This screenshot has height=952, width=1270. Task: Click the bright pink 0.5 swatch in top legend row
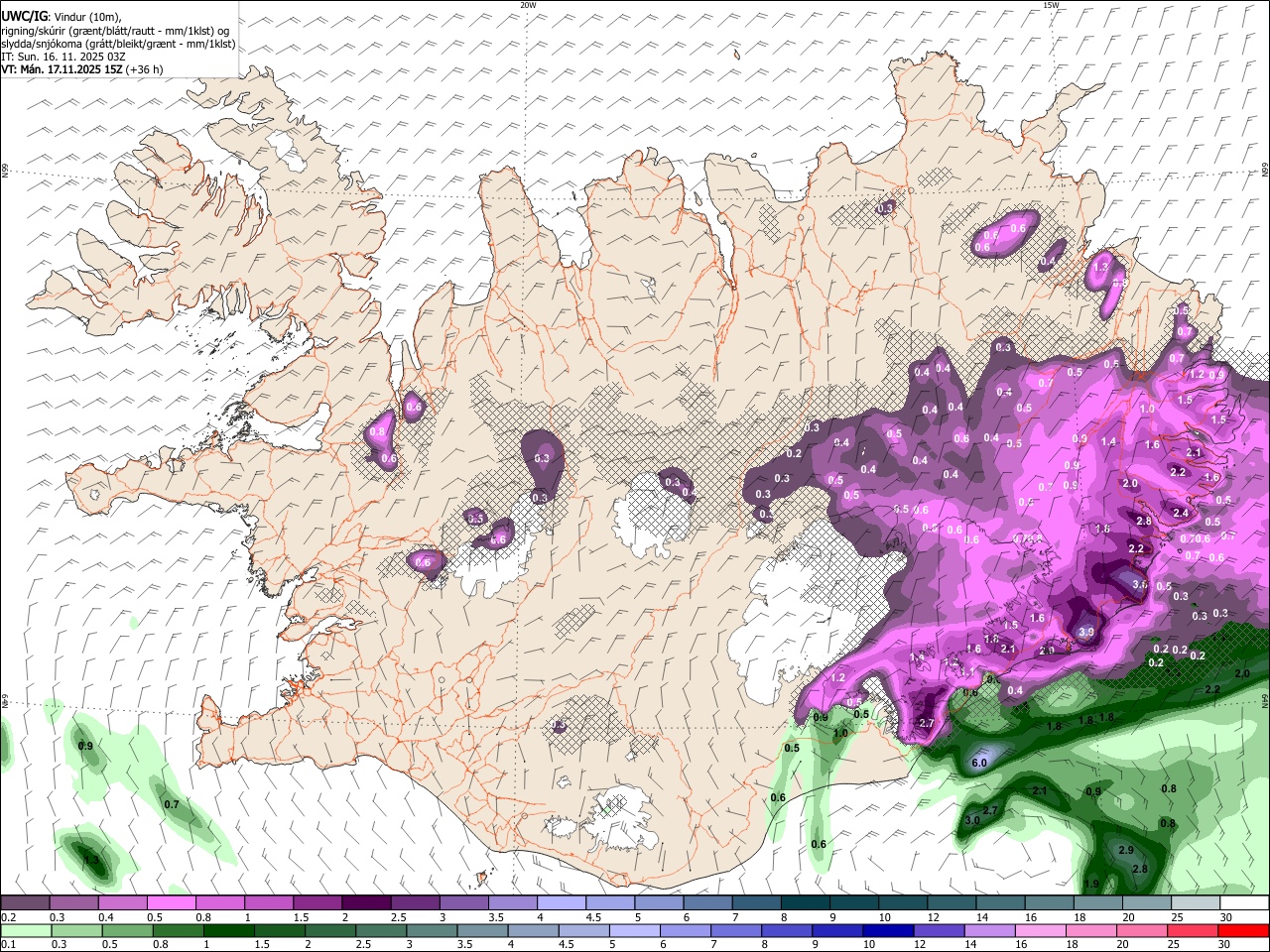coord(171,902)
